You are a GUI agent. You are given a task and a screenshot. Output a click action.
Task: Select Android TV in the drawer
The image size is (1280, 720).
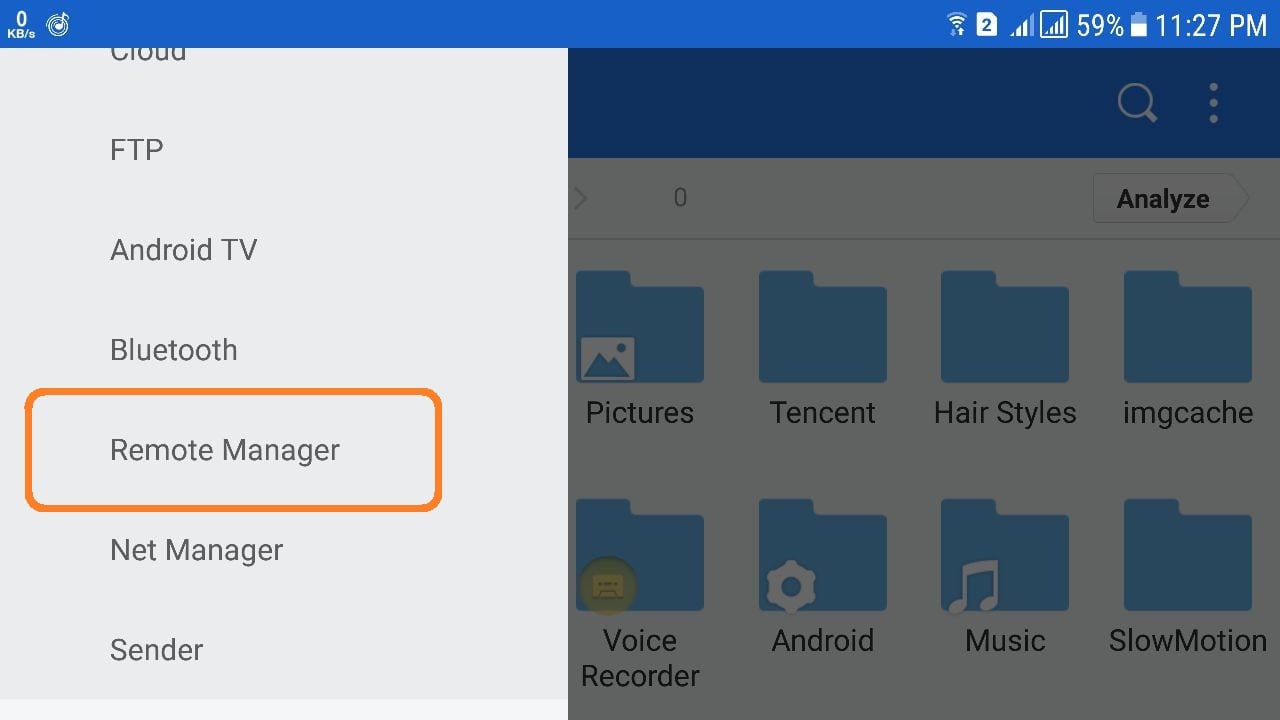184,250
